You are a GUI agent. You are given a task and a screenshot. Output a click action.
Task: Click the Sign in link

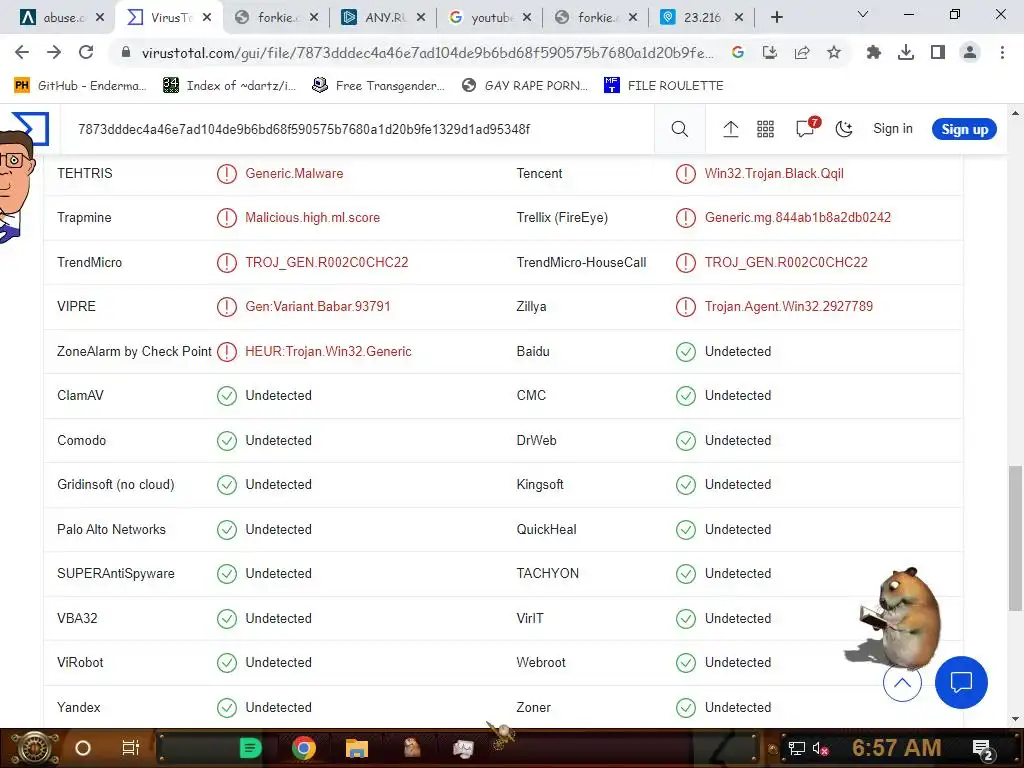click(x=893, y=129)
